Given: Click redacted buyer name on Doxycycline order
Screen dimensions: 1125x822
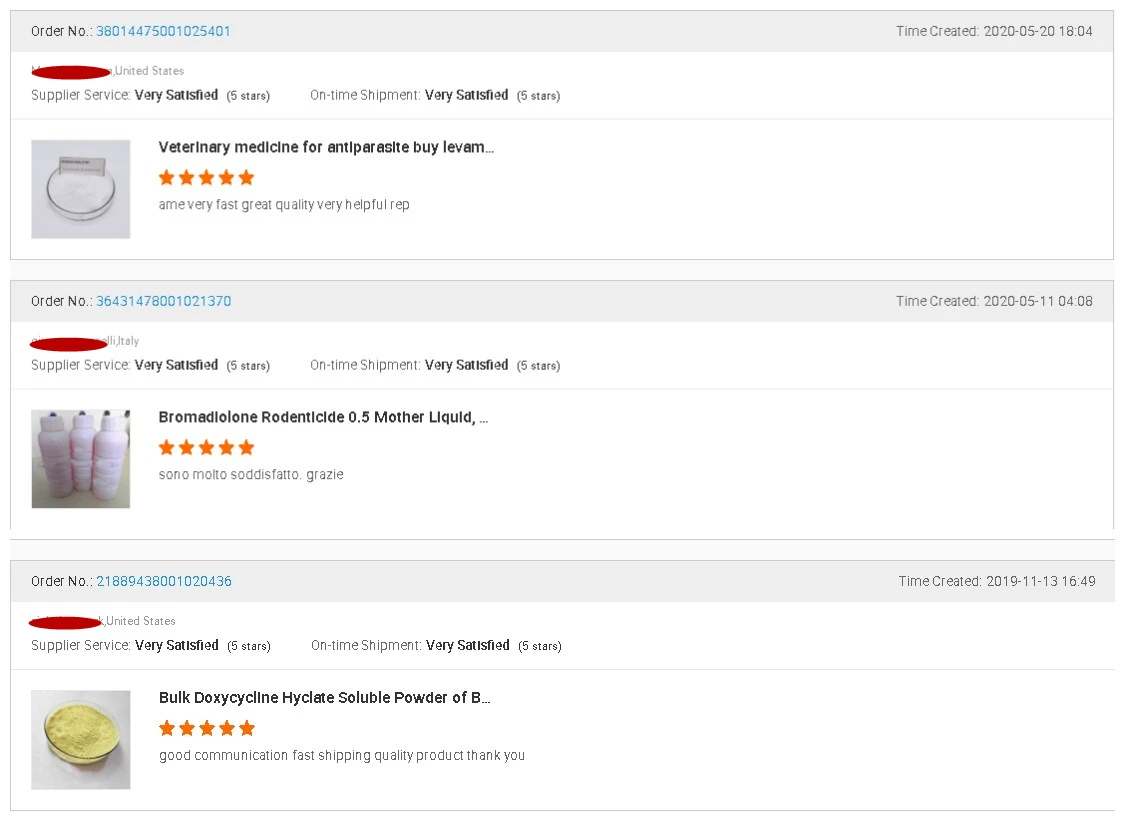Looking at the screenshot, I should click(66, 622).
